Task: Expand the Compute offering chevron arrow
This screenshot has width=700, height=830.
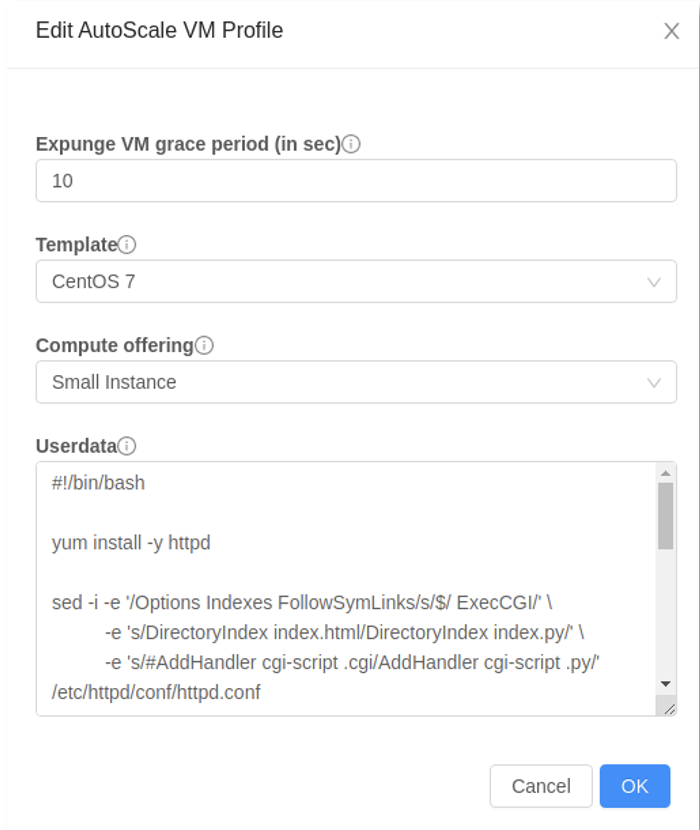Action: [x=654, y=383]
